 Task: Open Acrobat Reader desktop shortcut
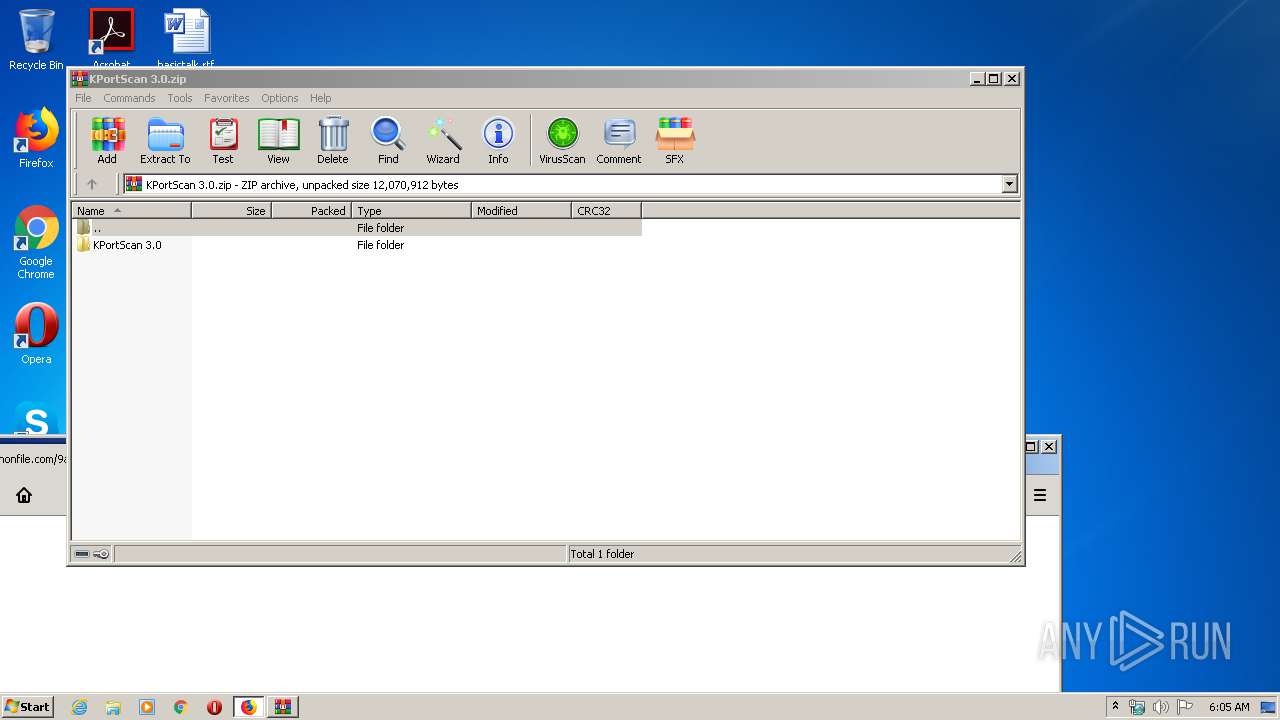[x=111, y=38]
